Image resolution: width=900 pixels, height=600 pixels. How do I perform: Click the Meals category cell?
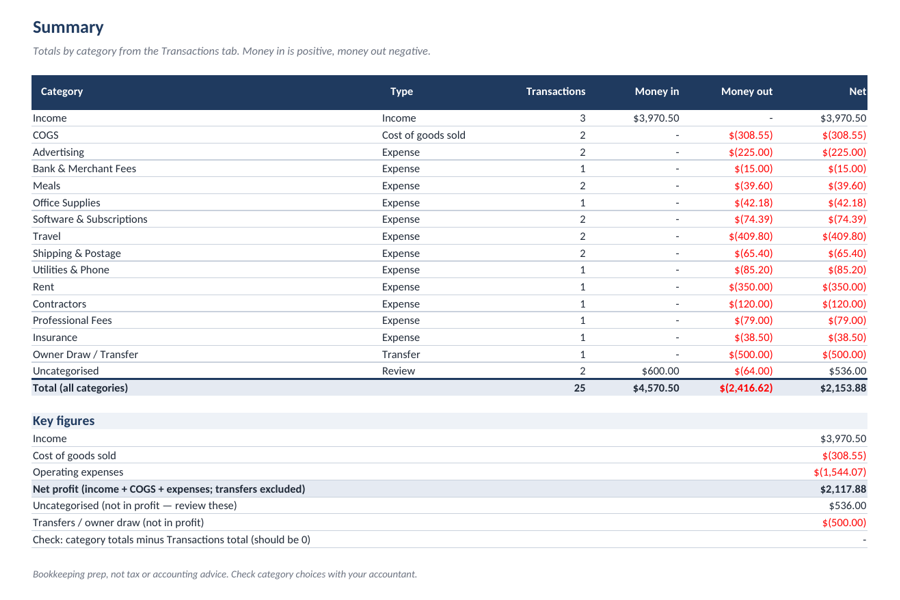46,186
